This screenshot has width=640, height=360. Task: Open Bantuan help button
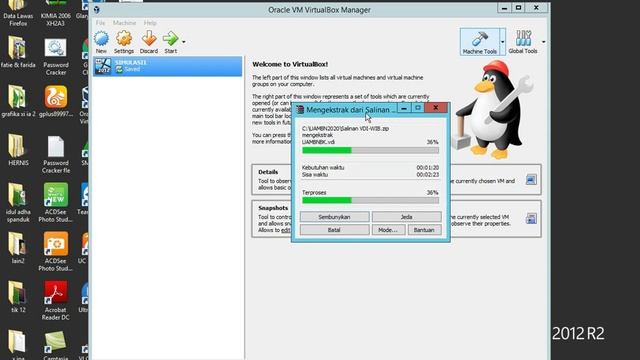click(x=424, y=230)
